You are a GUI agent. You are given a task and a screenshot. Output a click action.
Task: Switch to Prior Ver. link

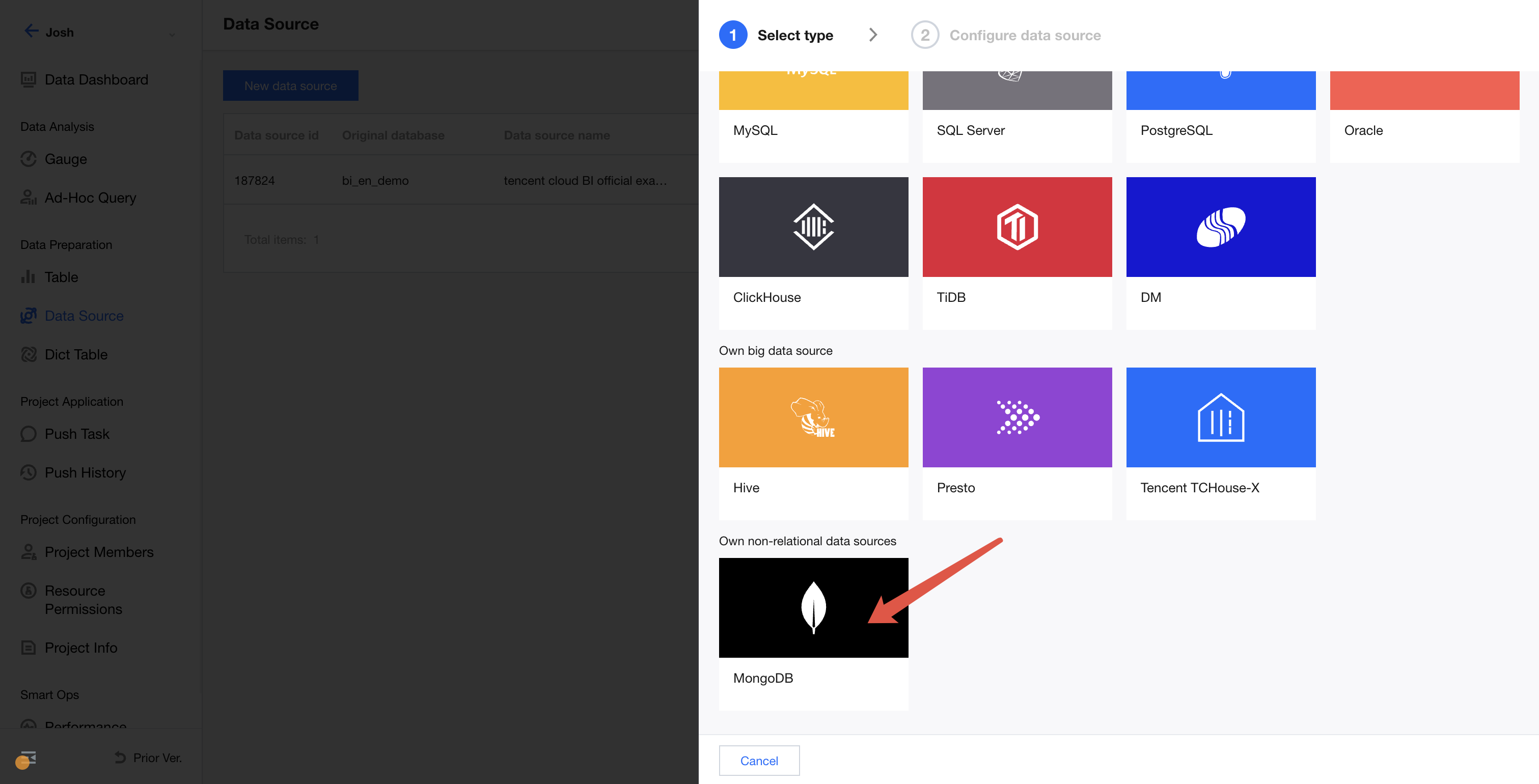[148, 757]
